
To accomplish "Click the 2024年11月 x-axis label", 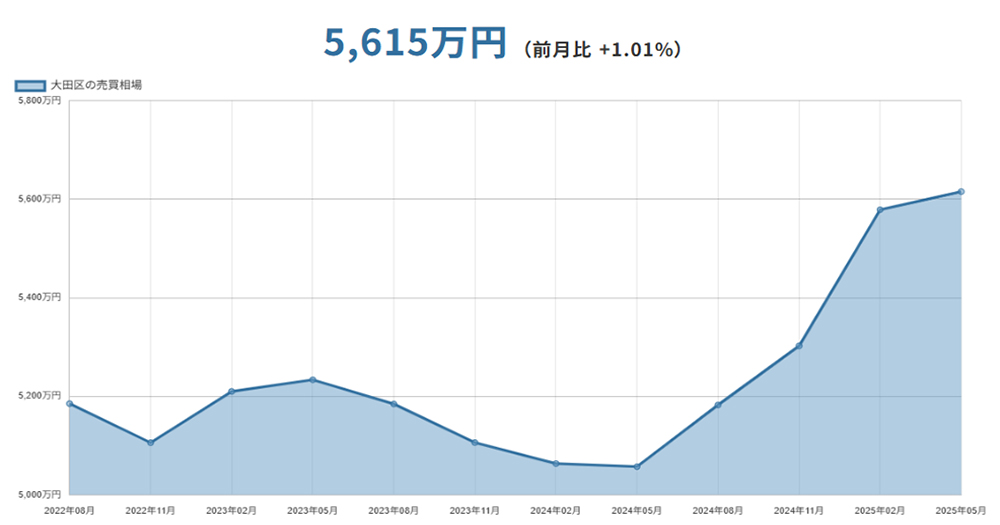I will click(799, 511).
